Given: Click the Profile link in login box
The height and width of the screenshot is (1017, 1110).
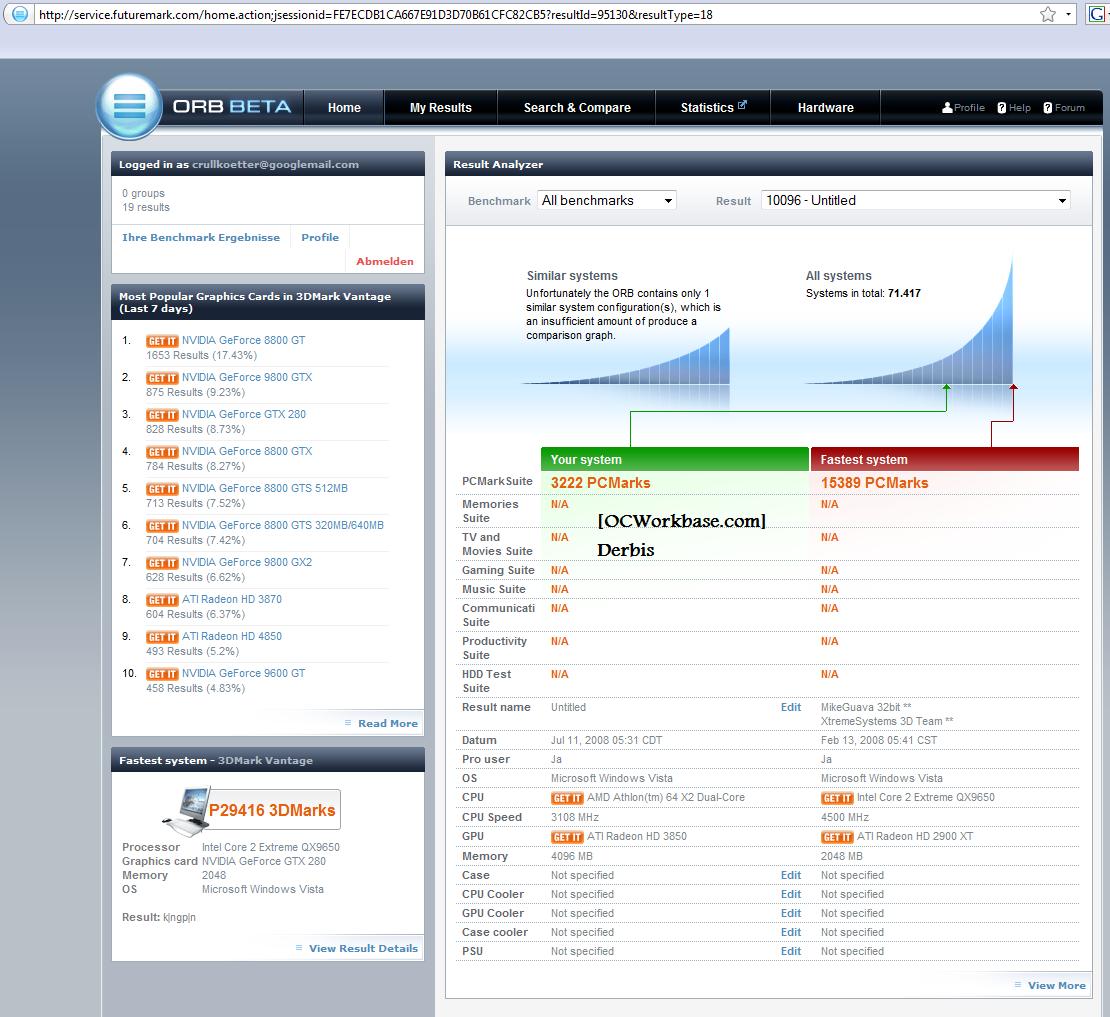Looking at the screenshot, I should 320,238.
